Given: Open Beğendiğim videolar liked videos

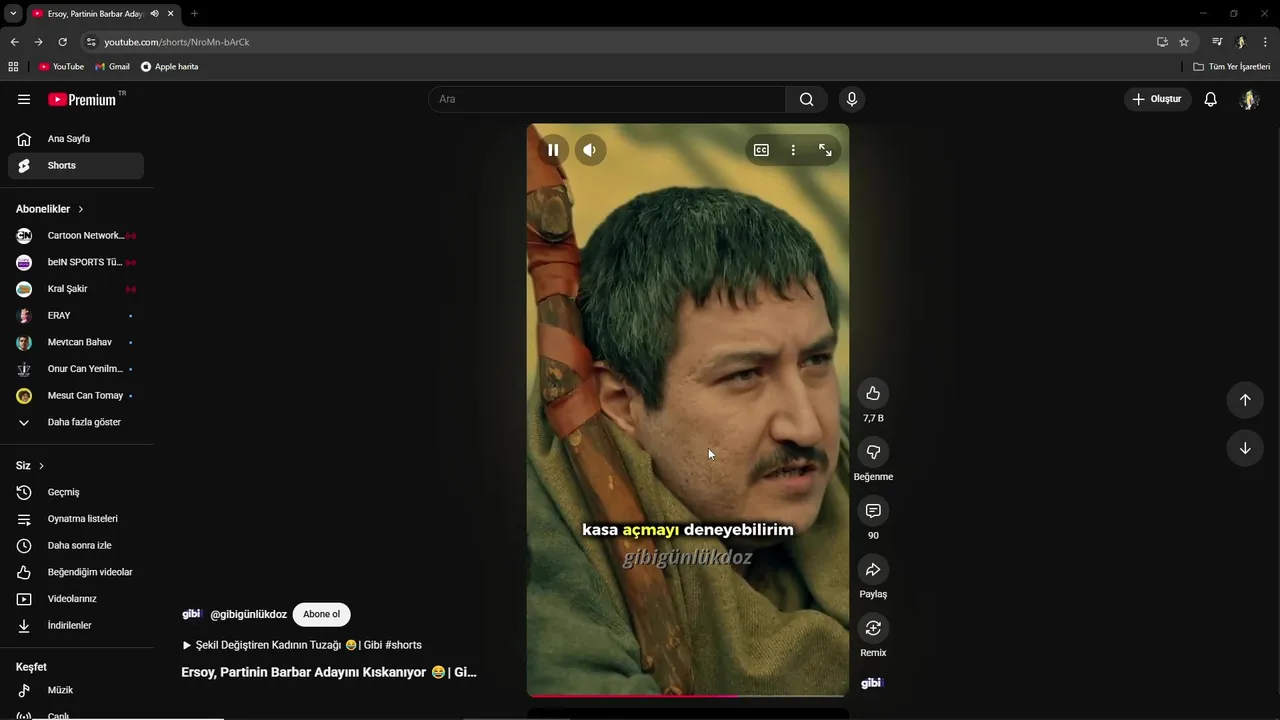Looking at the screenshot, I should [x=76, y=572].
